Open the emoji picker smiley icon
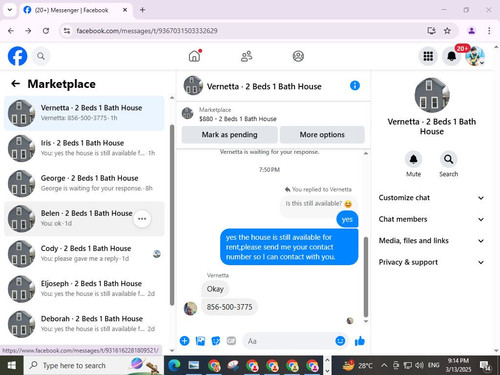500x375 pixels. point(340,341)
